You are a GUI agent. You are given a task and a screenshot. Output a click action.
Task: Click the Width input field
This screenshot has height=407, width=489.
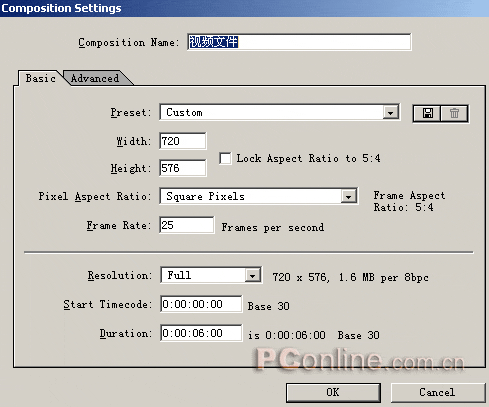[183, 141]
